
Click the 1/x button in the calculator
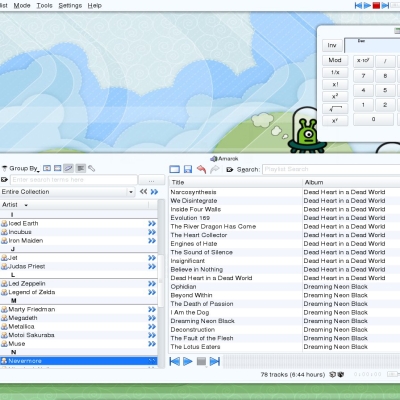point(335,72)
